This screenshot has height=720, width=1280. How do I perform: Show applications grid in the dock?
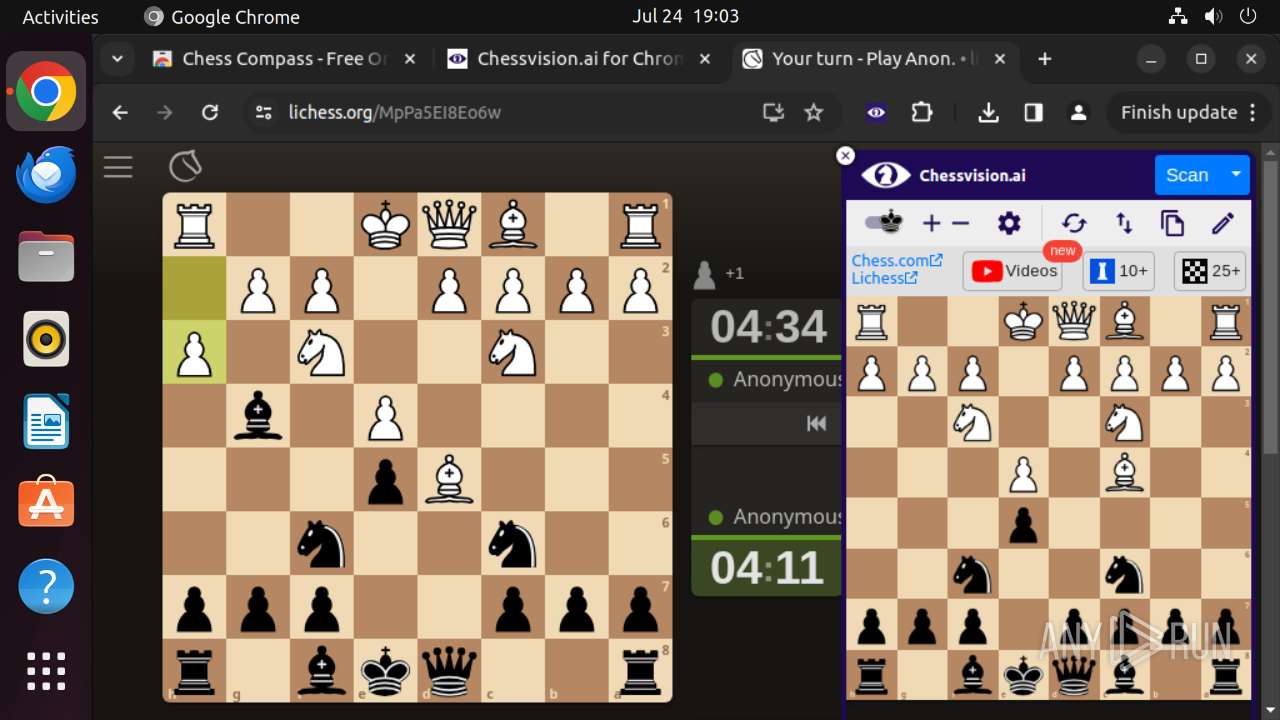pos(46,671)
